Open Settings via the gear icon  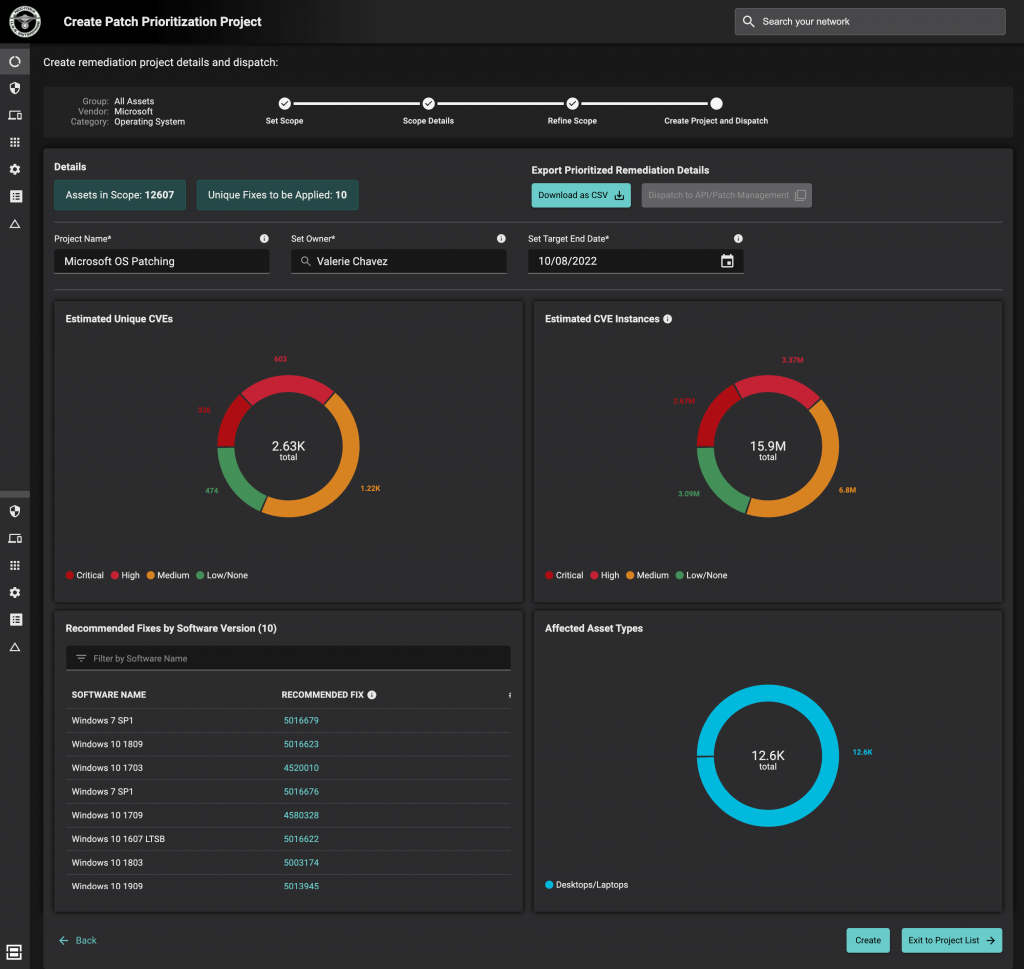click(14, 169)
